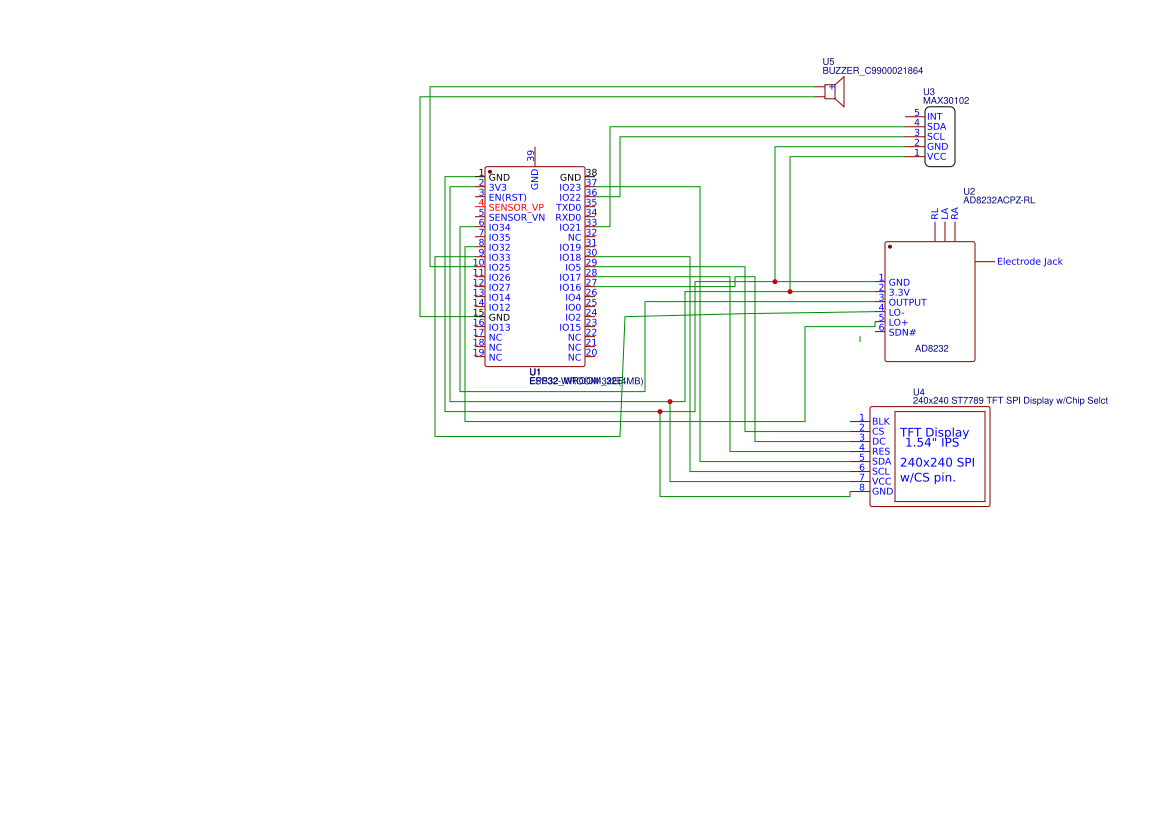Select the RL electrode pin label

935,214
